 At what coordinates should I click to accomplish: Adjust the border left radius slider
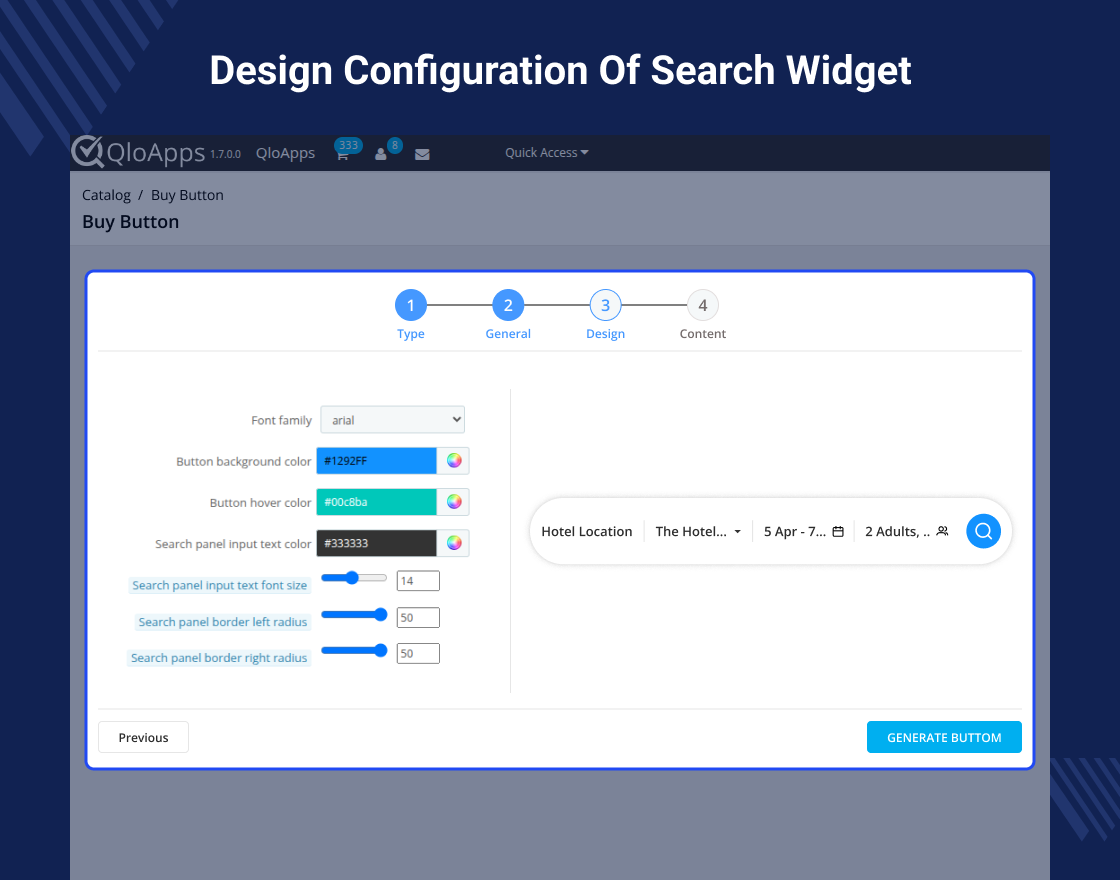(354, 614)
